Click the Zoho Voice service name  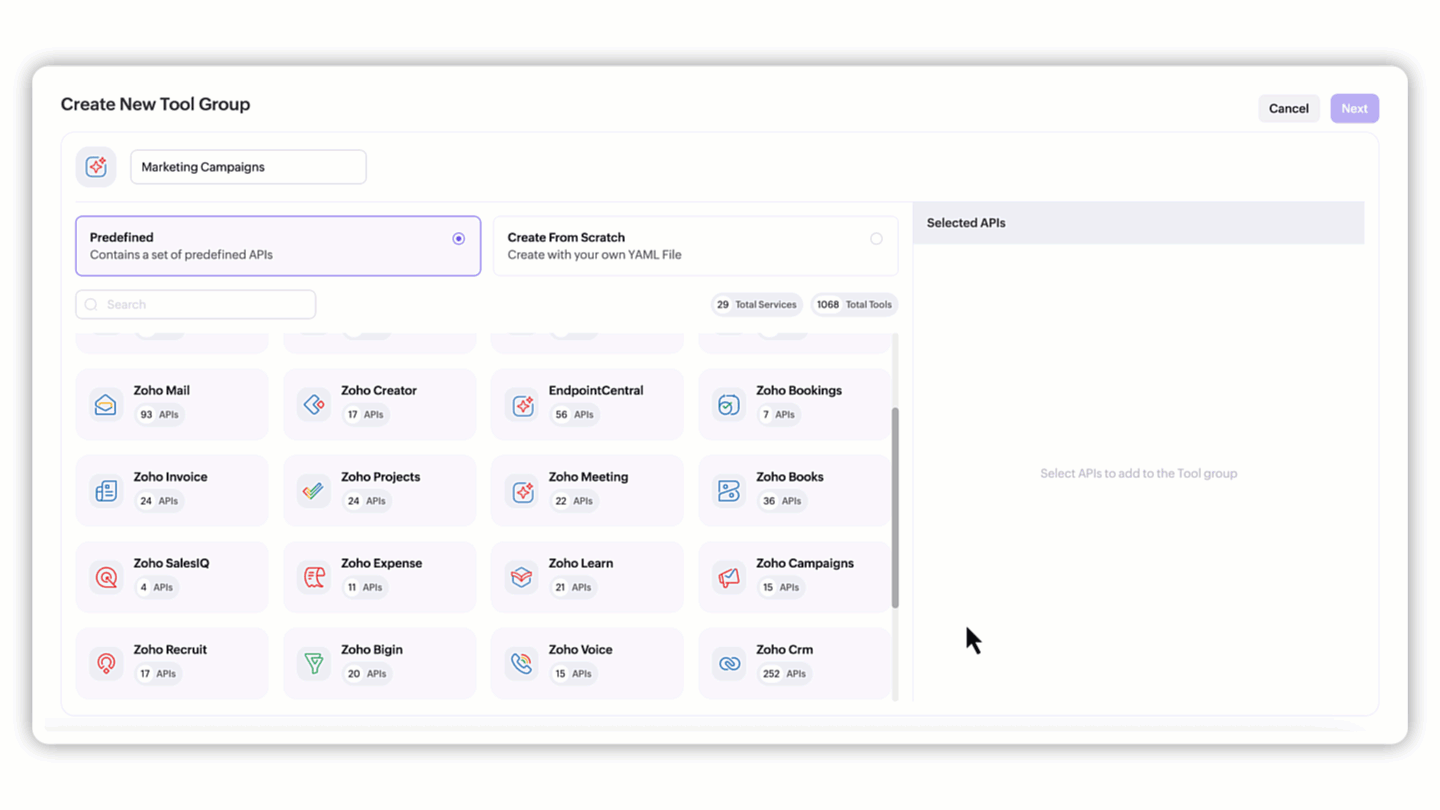(581, 649)
